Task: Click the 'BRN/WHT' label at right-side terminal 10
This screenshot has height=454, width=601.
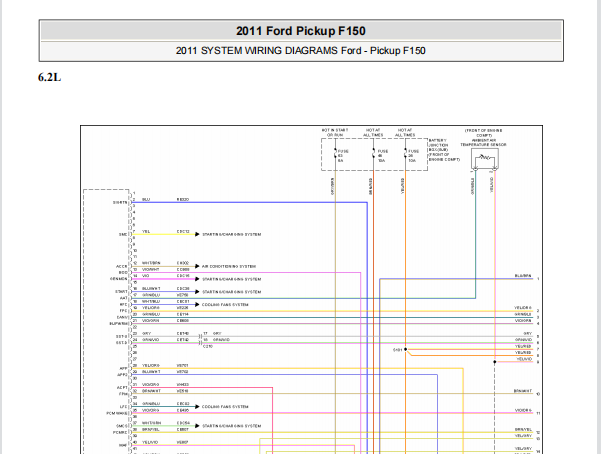Action: pos(523,391)
